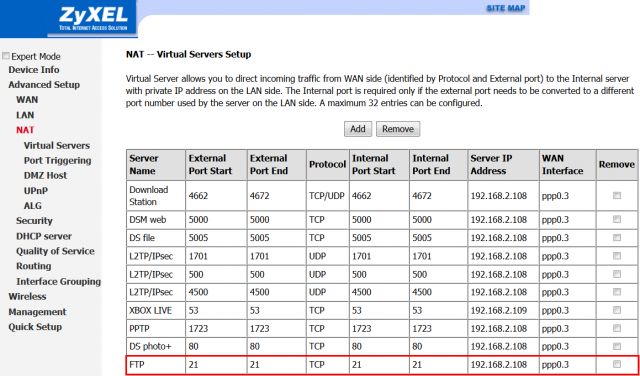This screenshot has width=640, height=376.
Task: Click the 'Server IP Address' column header
Action: coord(502,165)
